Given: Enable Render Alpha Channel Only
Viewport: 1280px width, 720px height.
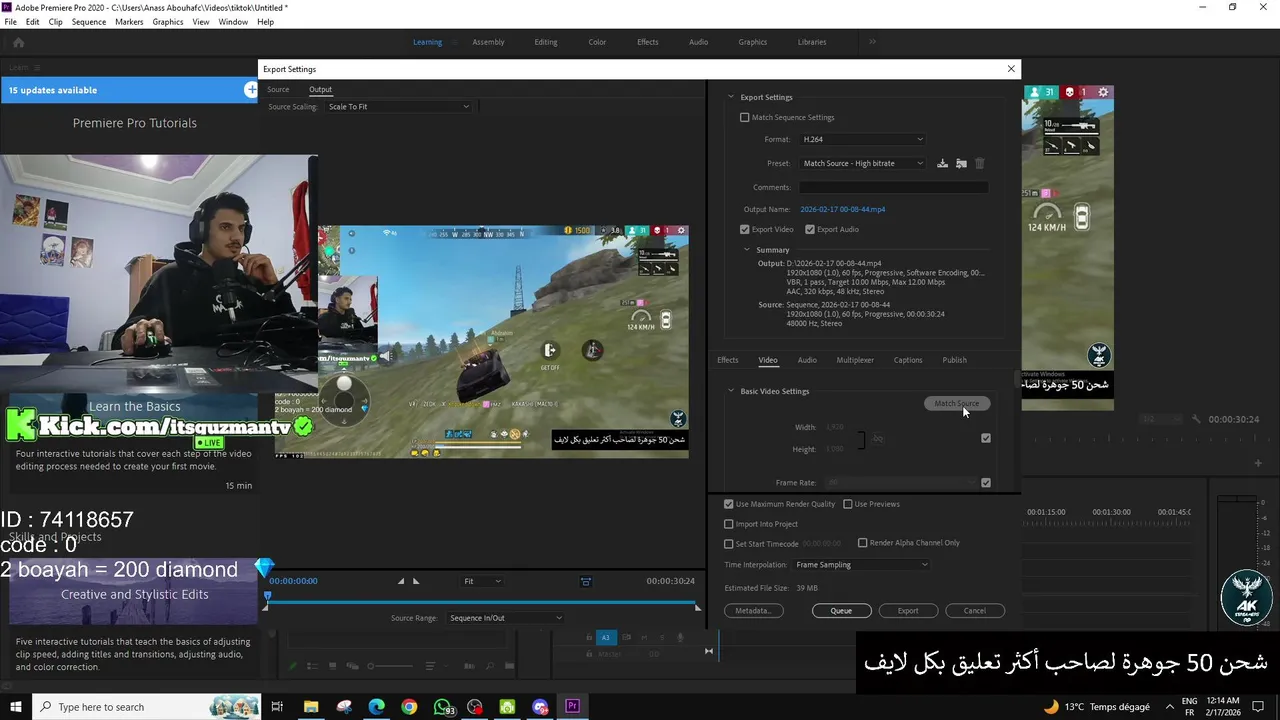Looking at the screenshot, I should tap(863, 543).
